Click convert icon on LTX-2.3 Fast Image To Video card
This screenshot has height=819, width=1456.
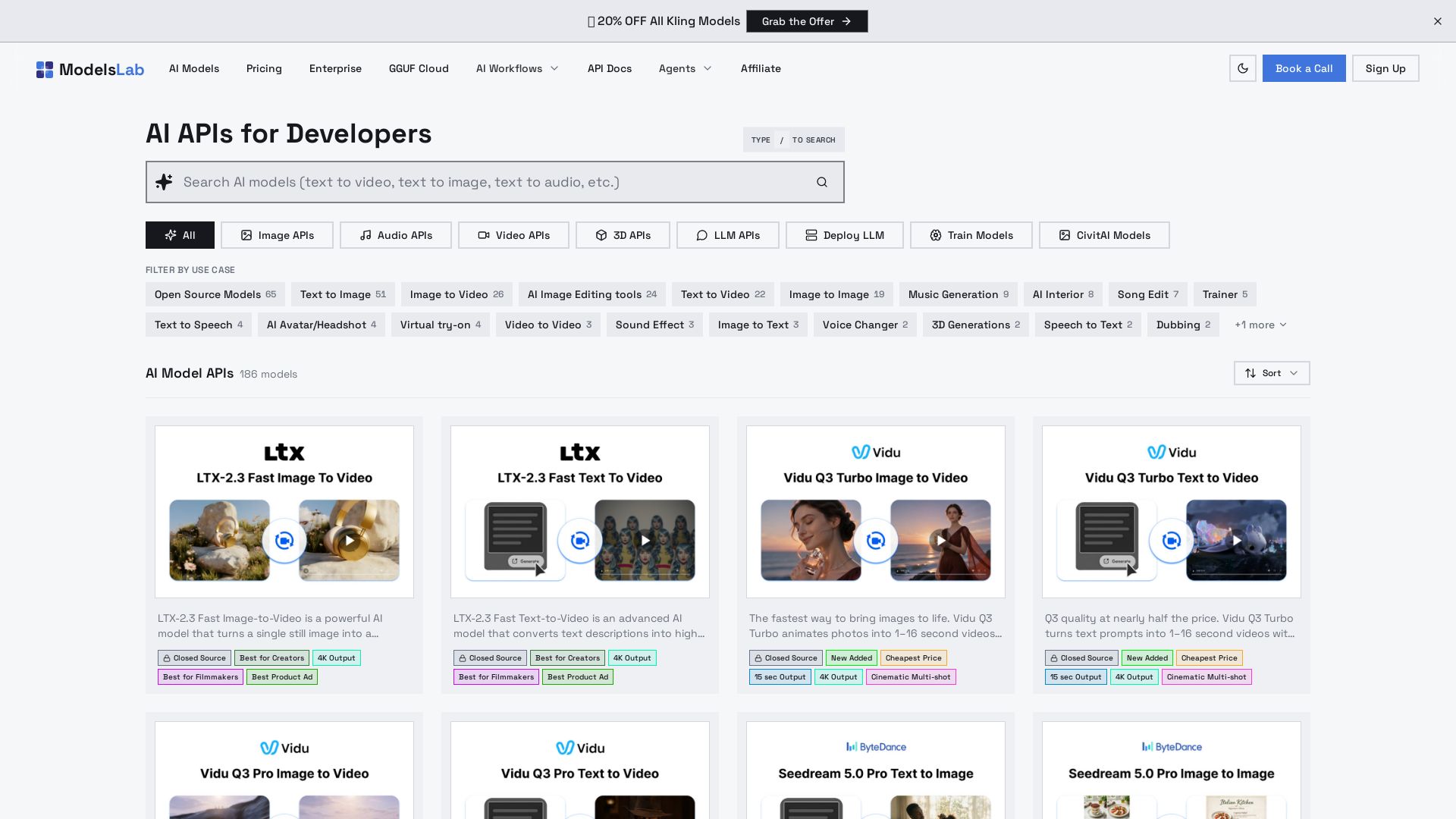coord(284,541)
